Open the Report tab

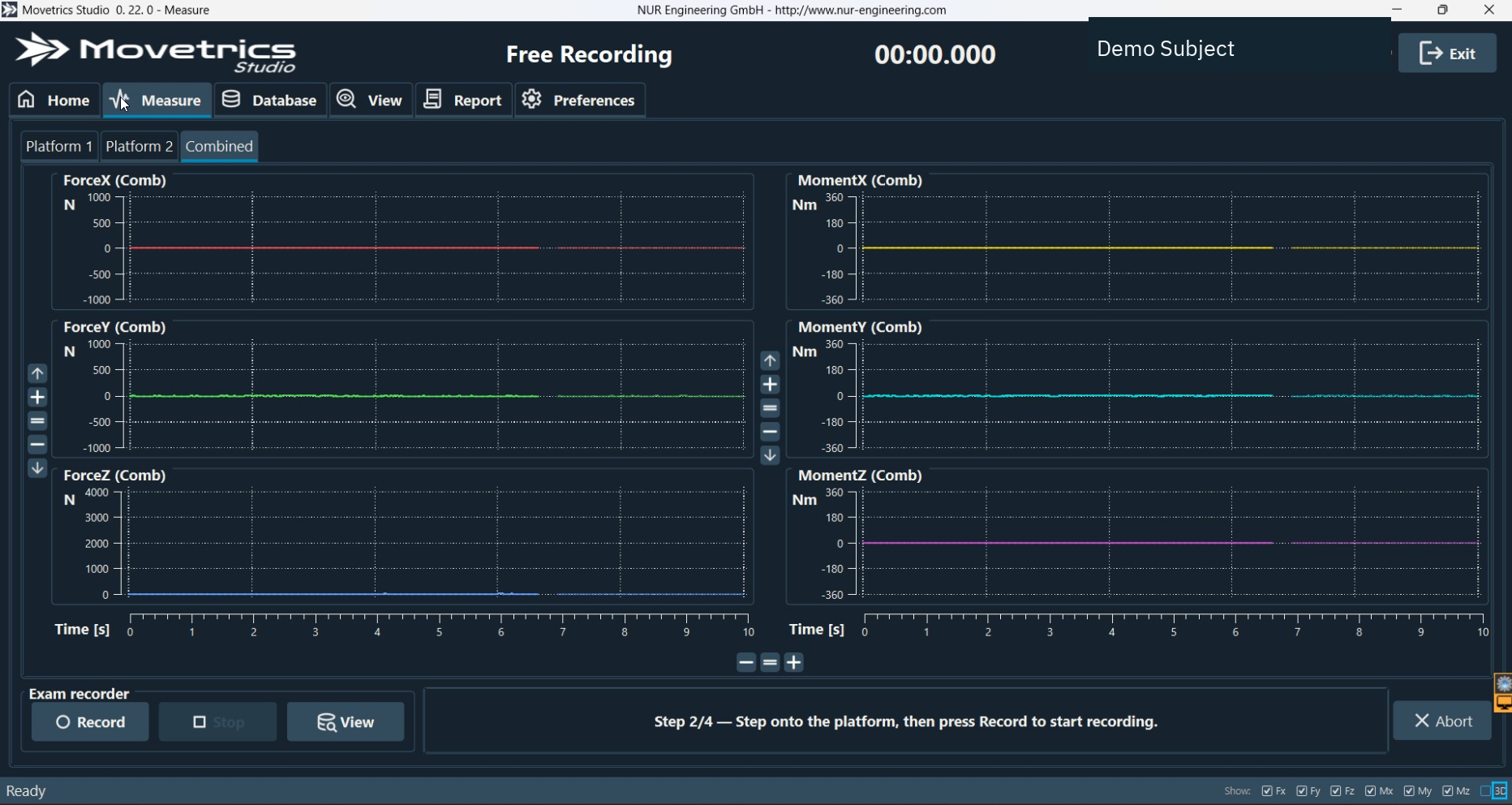[464, 100]
